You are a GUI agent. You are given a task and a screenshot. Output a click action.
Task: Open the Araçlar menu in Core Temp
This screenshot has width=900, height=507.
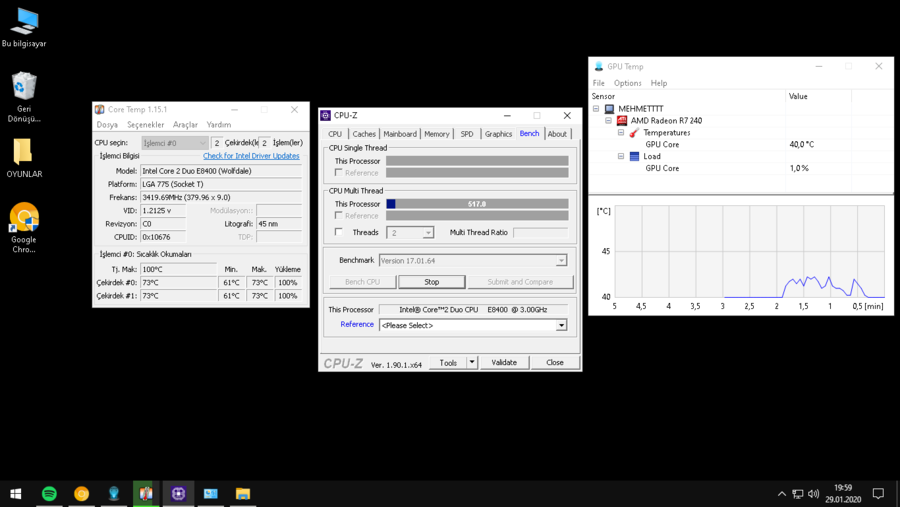click(x=185, y=125)
